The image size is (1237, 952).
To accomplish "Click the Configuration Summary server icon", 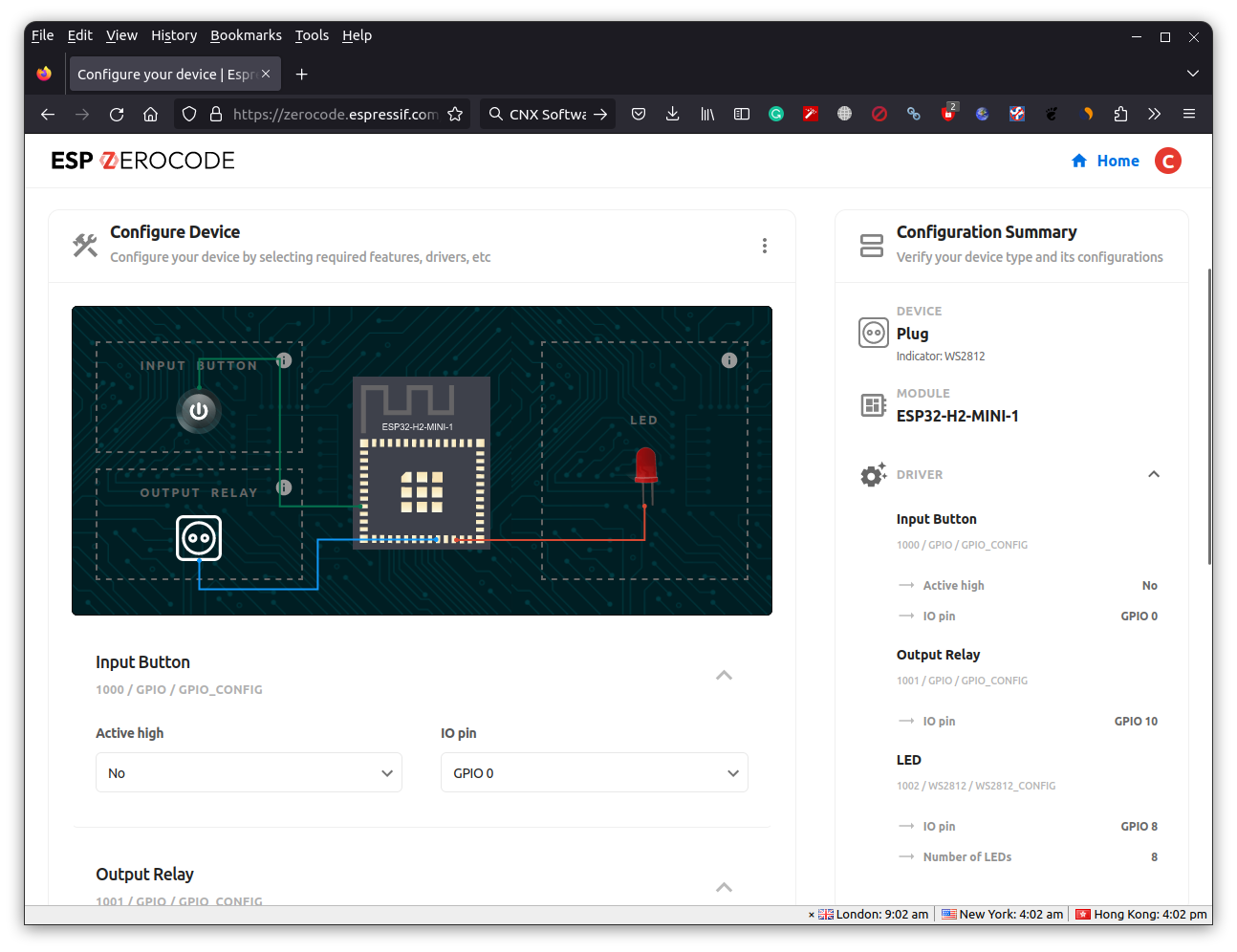I will tap(872, 246).
